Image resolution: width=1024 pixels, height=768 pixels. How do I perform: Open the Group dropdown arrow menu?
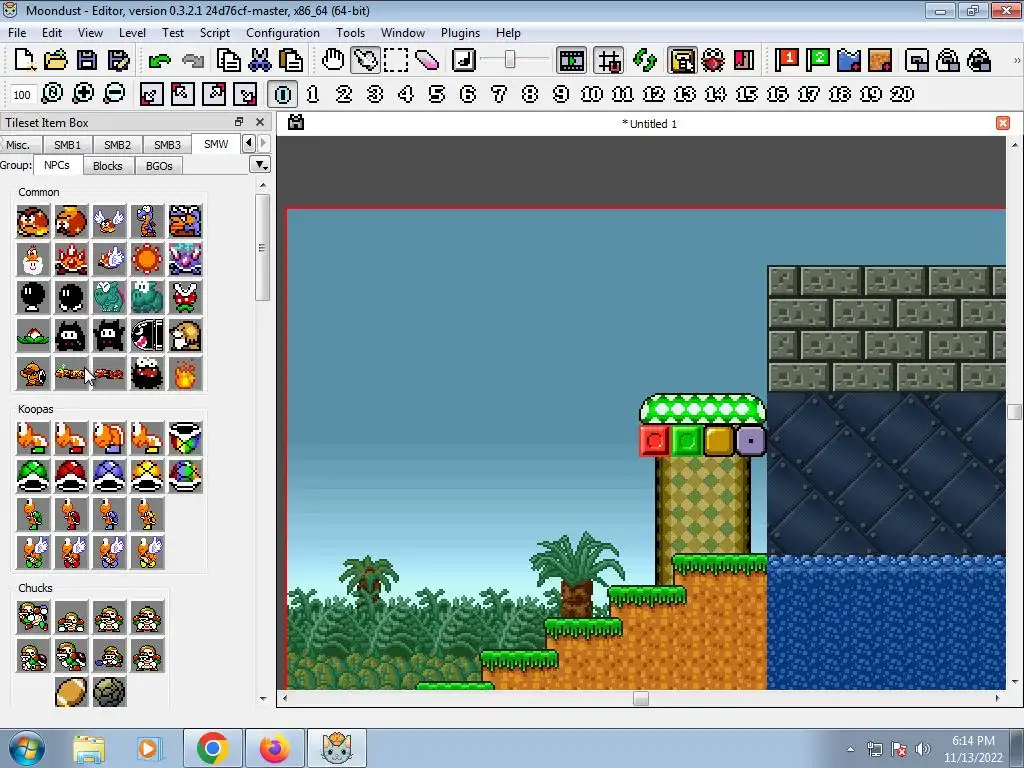click(261, 165)
